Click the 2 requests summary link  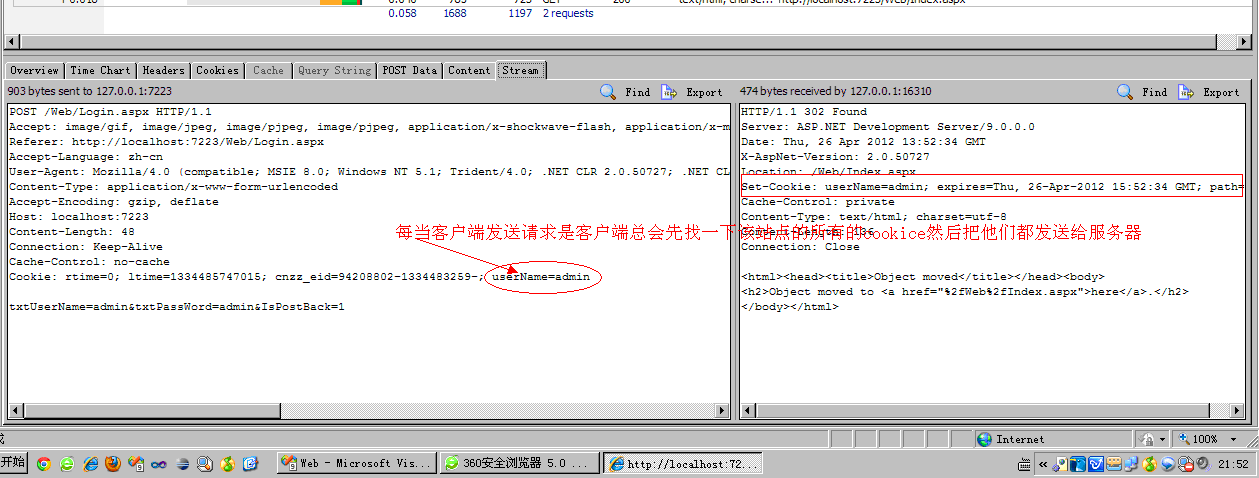pyautogui.click(x=567, y=14)
